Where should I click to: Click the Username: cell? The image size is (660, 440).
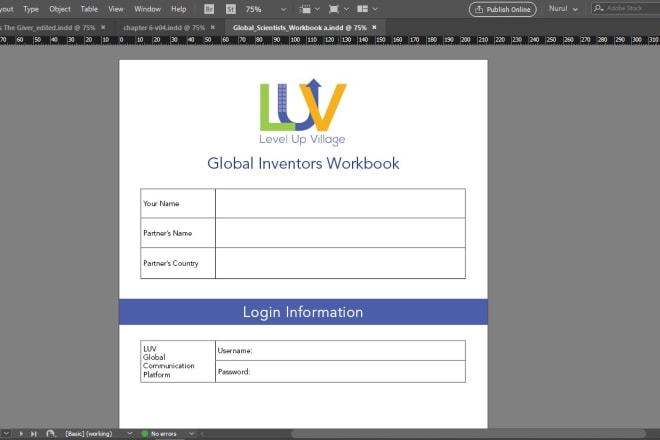[x=341, y=350]
